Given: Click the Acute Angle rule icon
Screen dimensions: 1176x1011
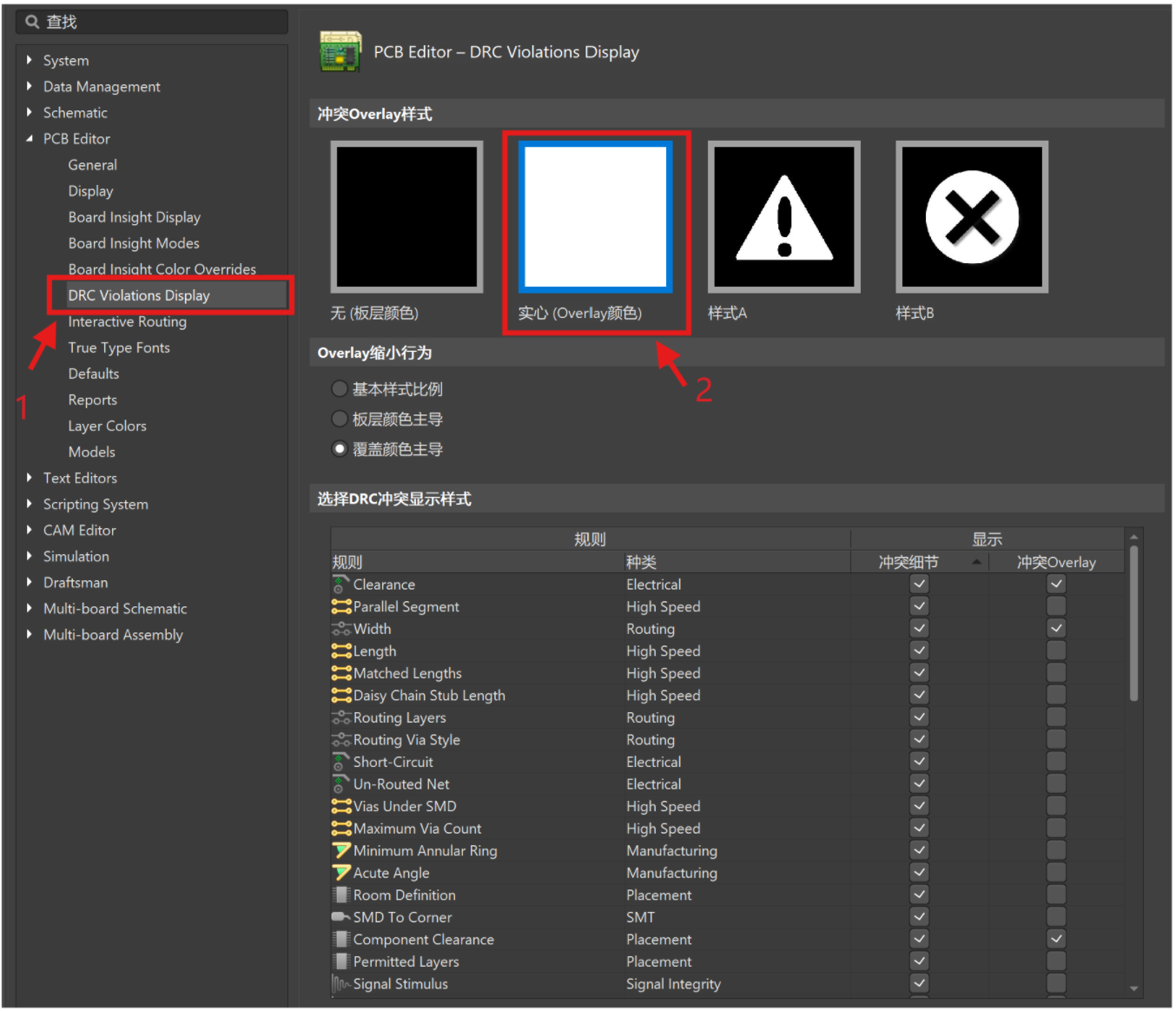Looking at the screenshot, I should click(341, 873).
